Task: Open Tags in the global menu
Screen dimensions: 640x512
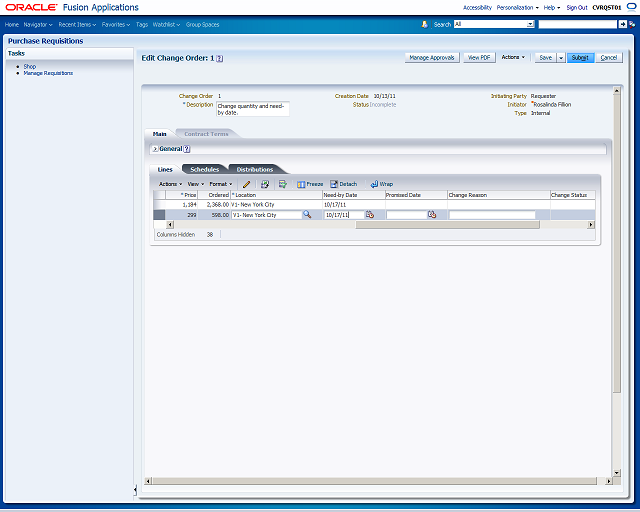Action: pyautogui.click(x=142, y=24)
